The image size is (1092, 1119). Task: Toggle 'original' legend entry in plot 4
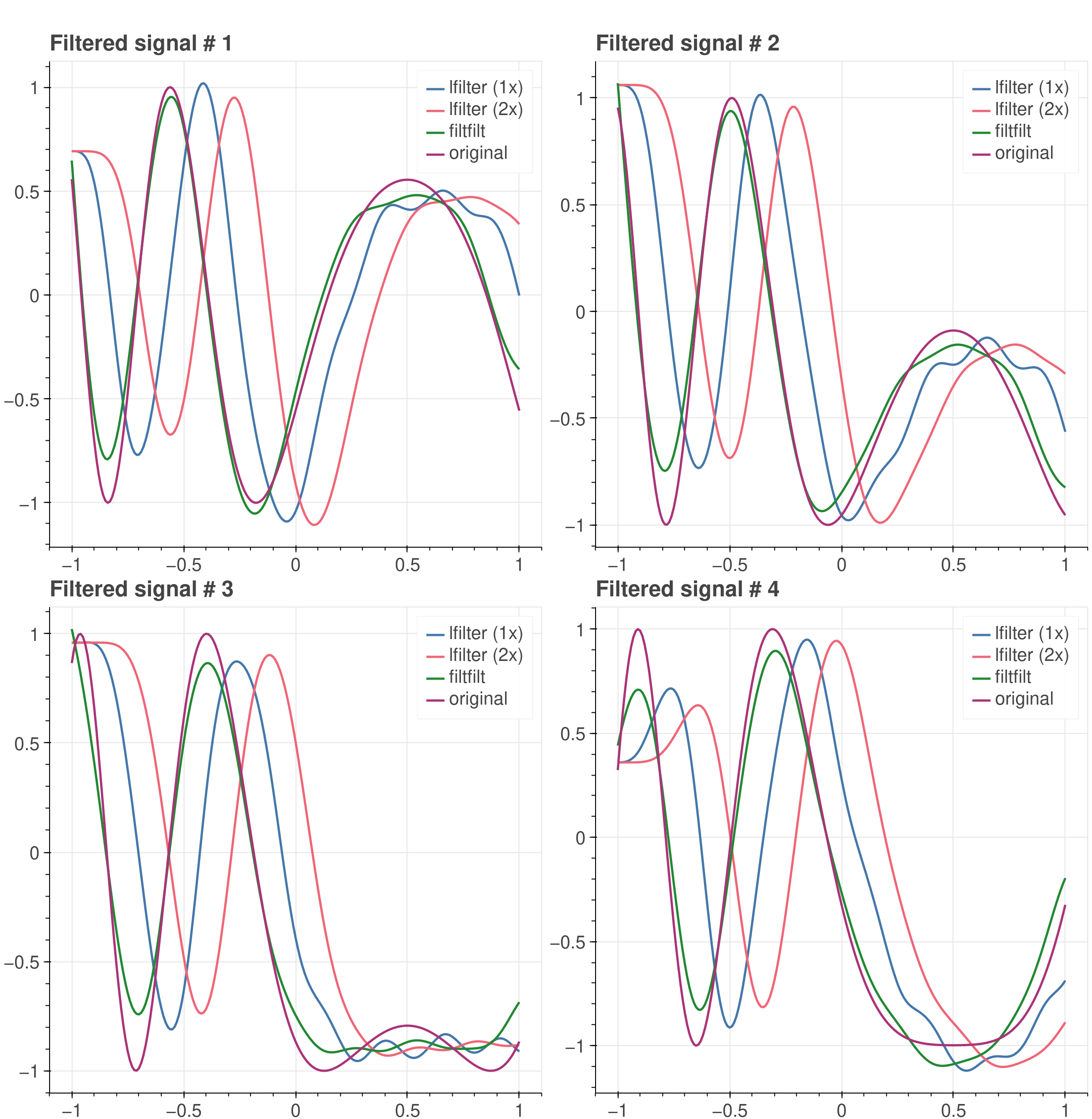pyautogui.click(x=1013, y=700)
